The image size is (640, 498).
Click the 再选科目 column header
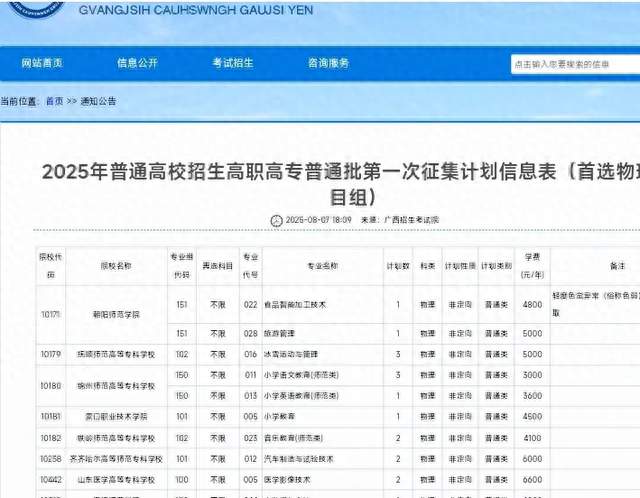tap(218, 266)
